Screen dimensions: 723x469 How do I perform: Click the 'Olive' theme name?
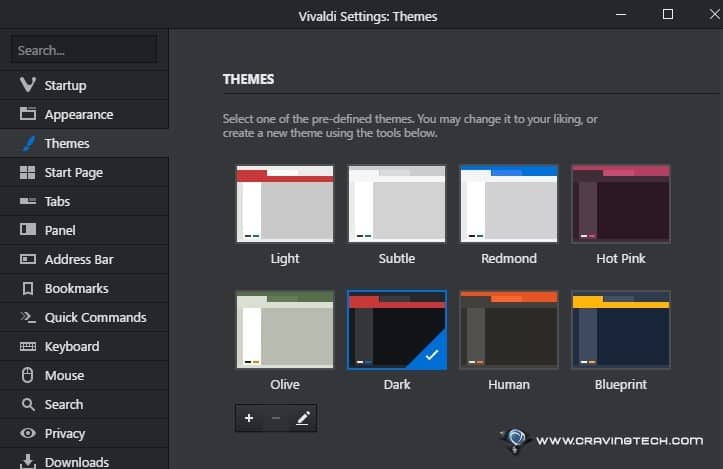(285, 384)
